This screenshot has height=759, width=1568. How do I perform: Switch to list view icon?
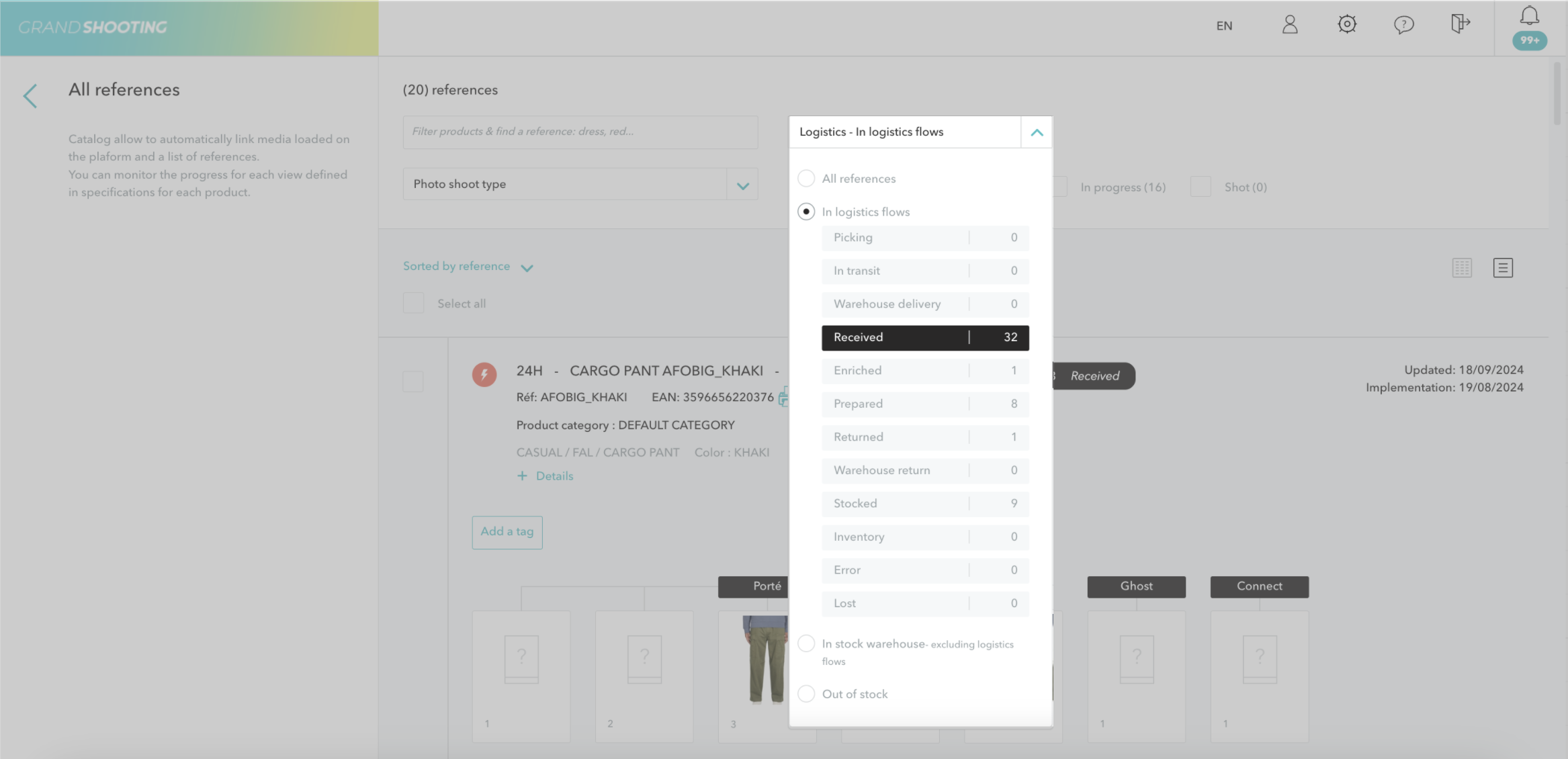pos(1503,268)
